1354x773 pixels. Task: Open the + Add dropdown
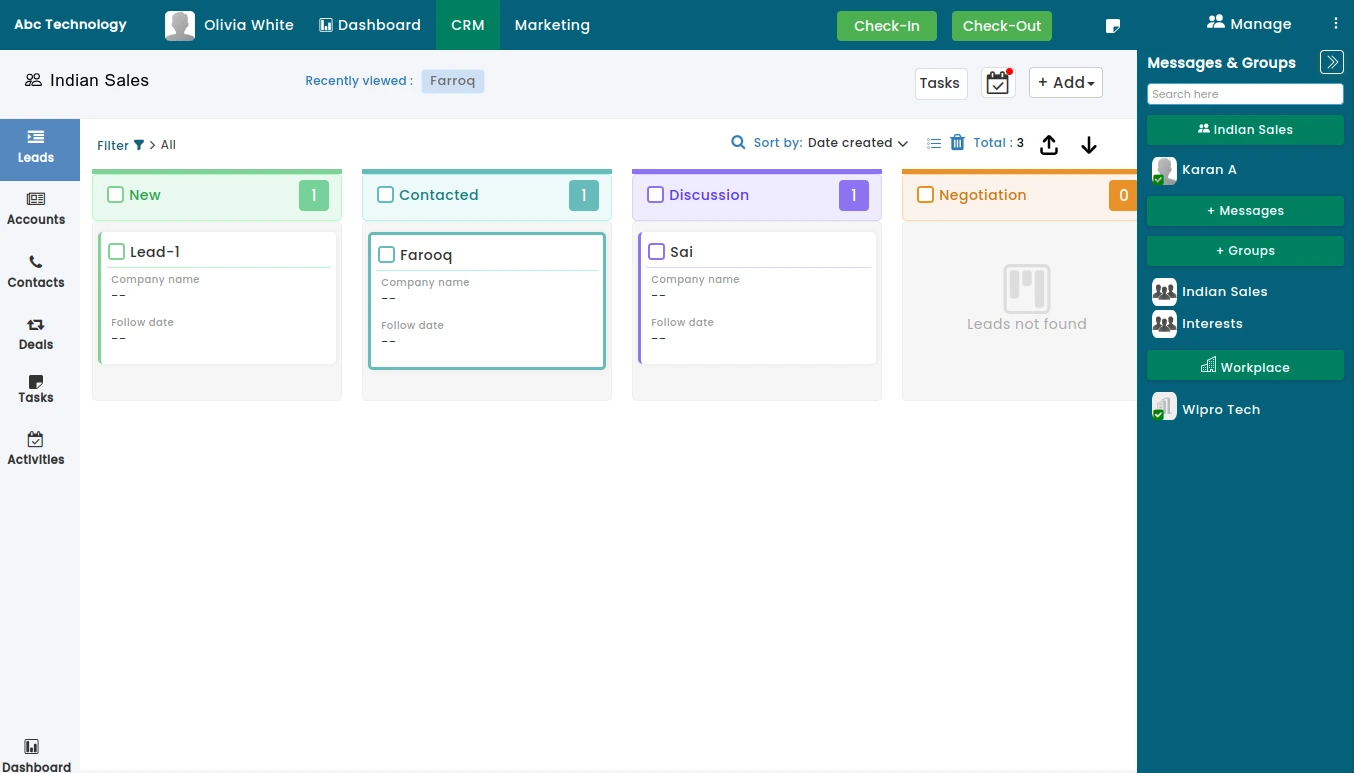[x=1066, y=83]
